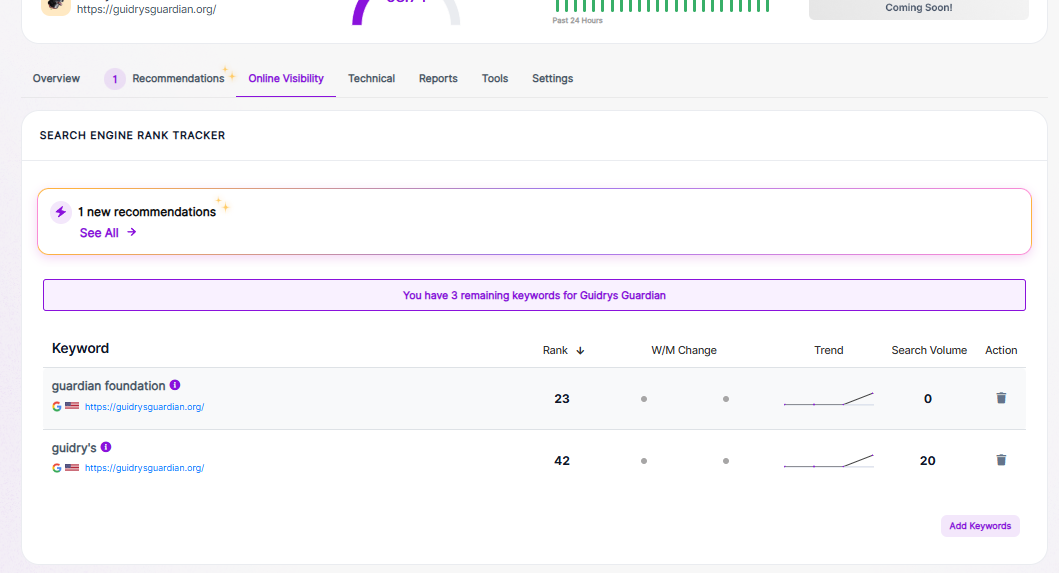
Task: Click the uptime bar chart
Action: click(662, 6)
